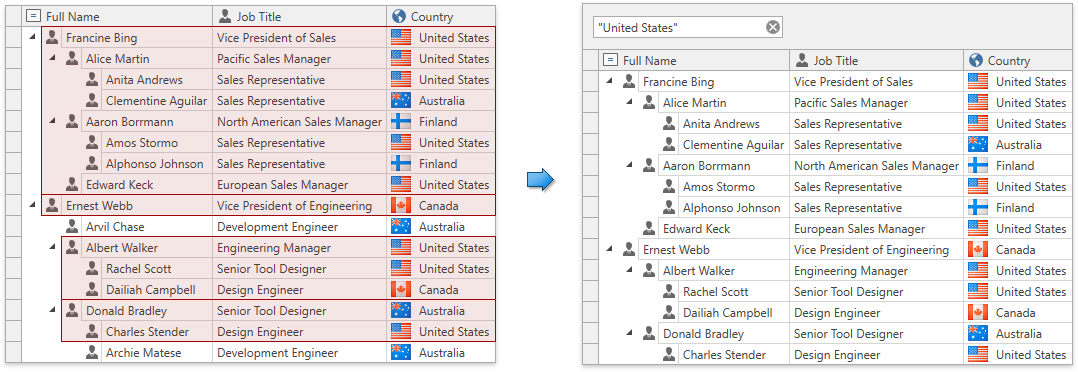Click the row indicator cell beside Arvil Chase
This screenshot has height=372, width=1078.
pos(13,226)
